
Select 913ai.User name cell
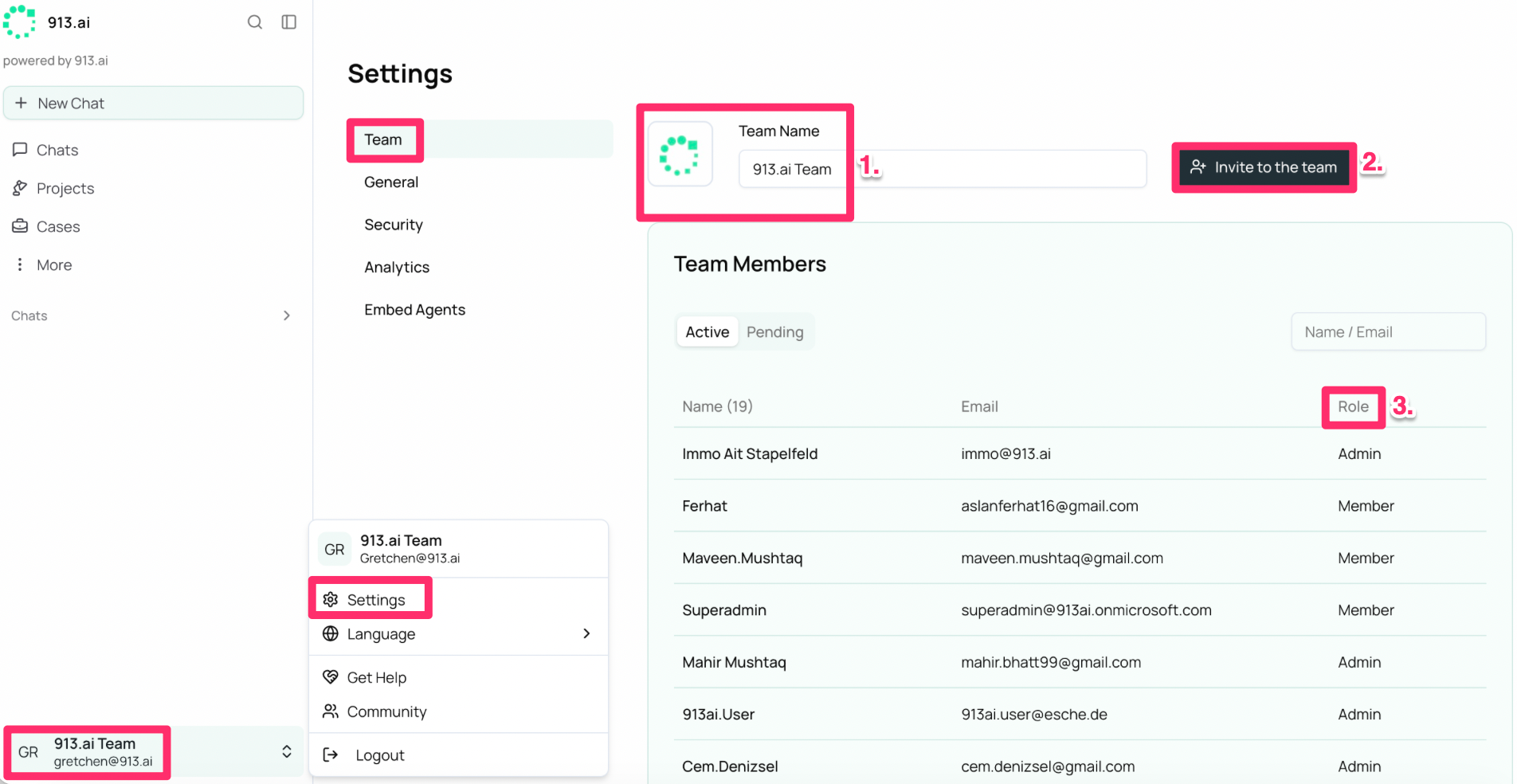tap(718, 715)
